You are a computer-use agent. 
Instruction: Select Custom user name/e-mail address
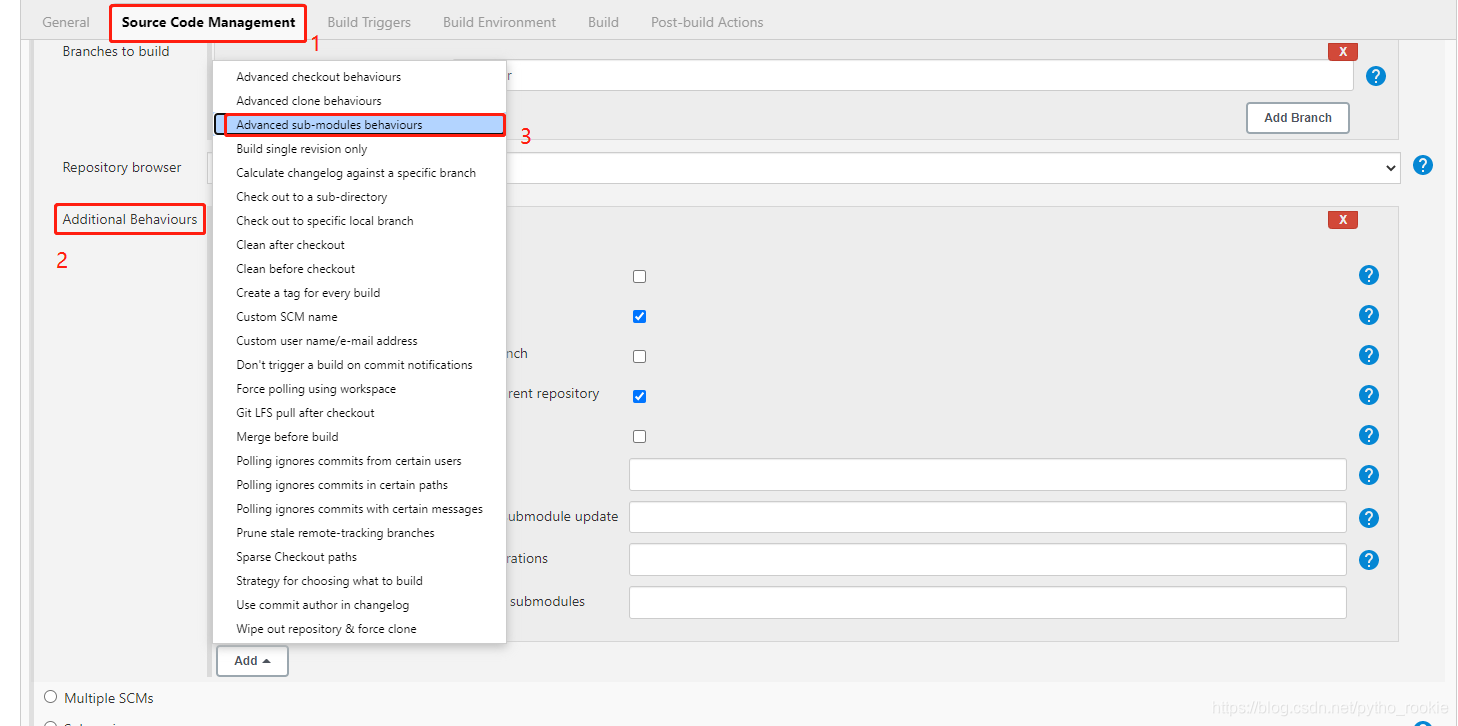[x=359, y=341]
